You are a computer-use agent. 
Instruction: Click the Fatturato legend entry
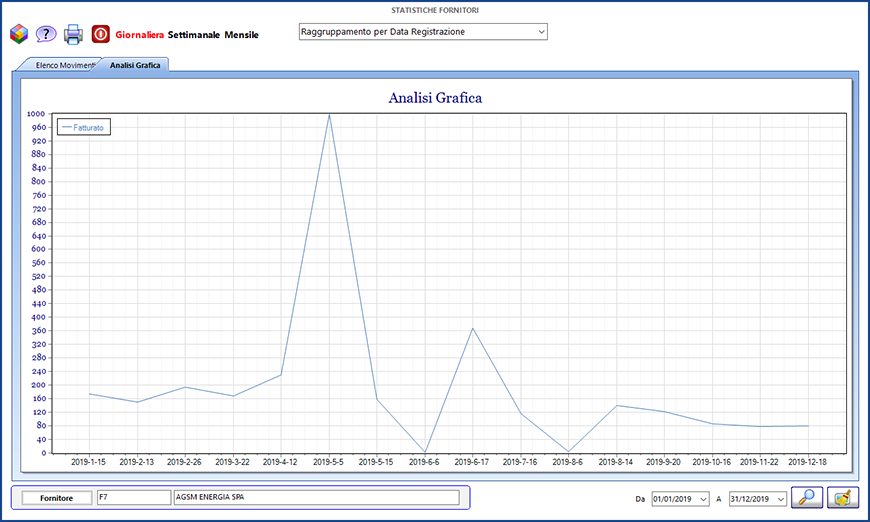(84, 127)
